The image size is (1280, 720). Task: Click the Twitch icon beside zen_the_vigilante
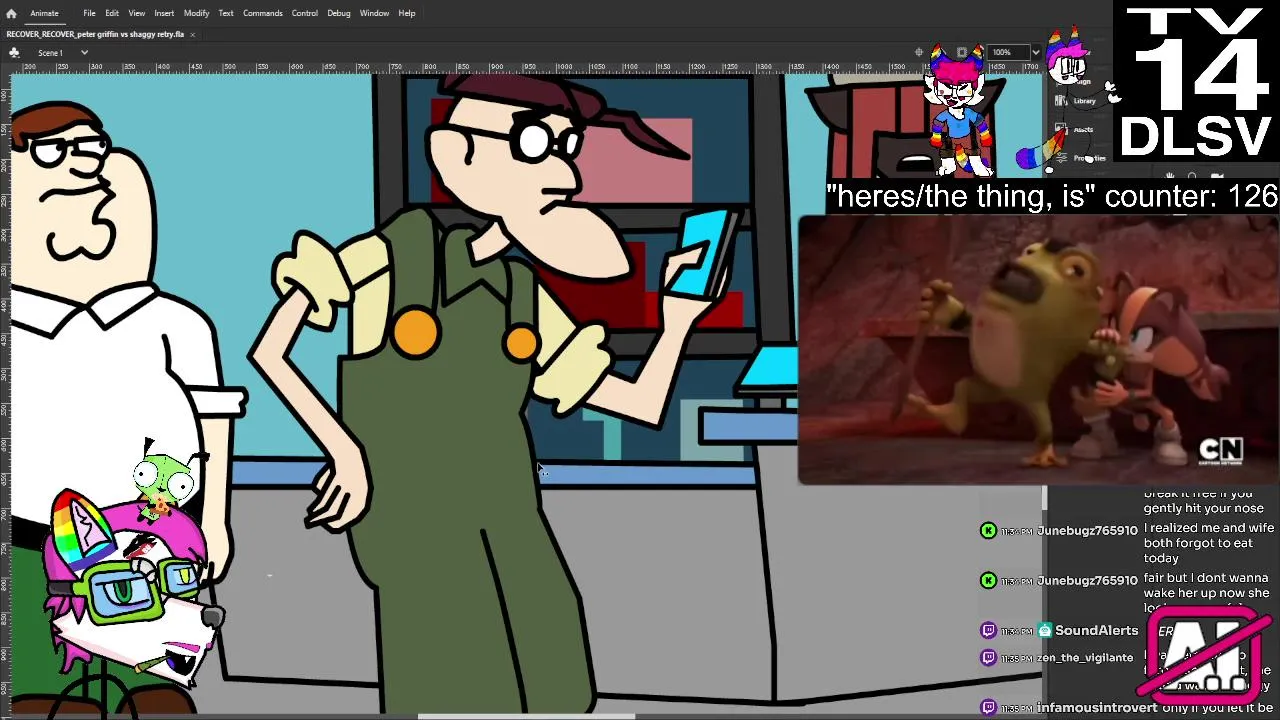[989, 657]
